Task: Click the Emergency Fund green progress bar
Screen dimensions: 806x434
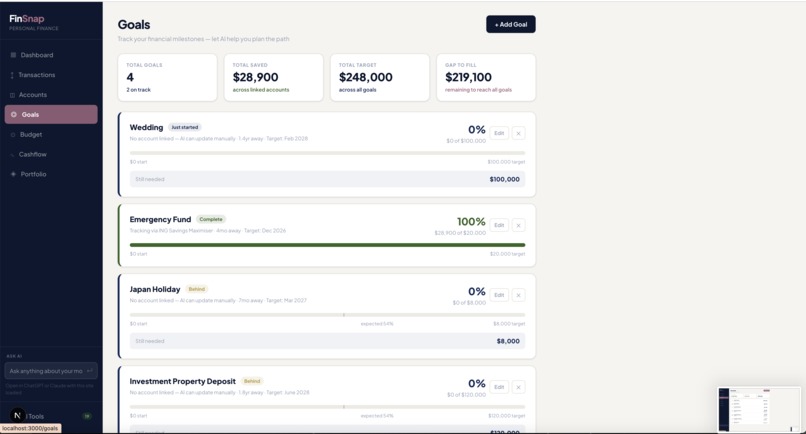Action: pyautogui.click(x=327, y=245)
